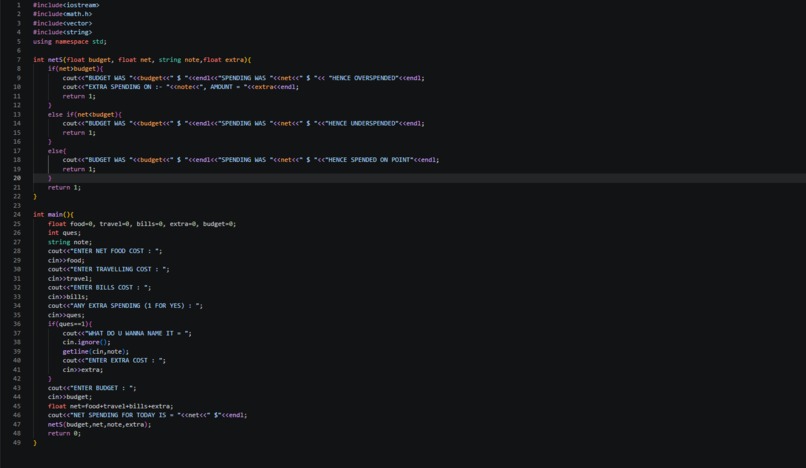Click the 'netS(budget,net,note,extra);' call line
The image size is (806, 468).
[100, 425]
